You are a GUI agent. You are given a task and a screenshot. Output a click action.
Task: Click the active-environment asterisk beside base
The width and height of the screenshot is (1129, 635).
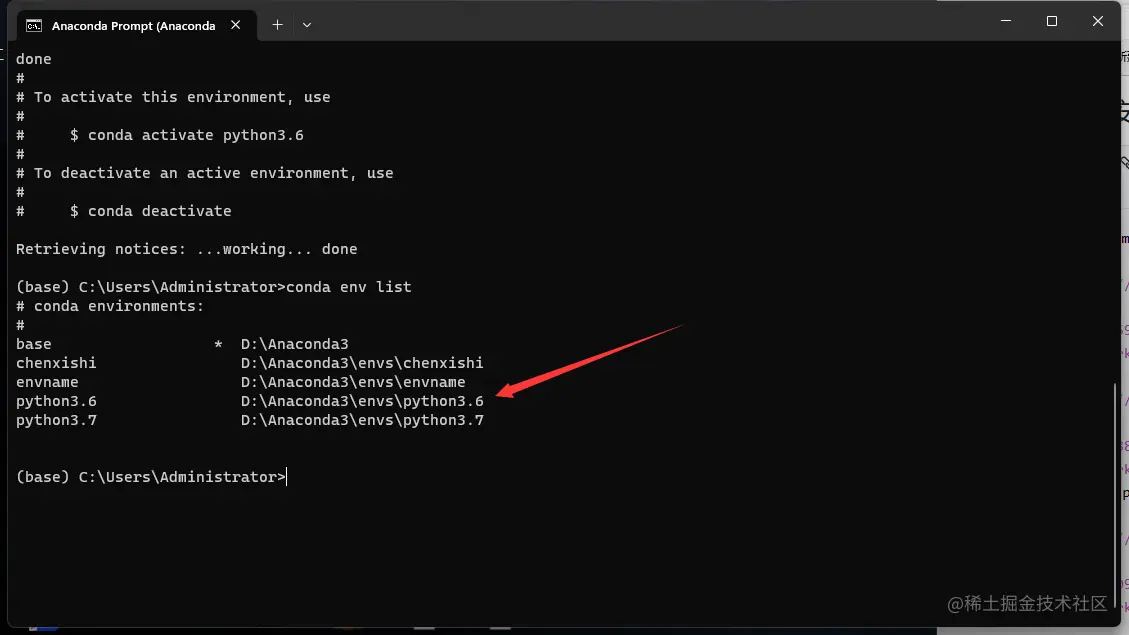click(x=218, y=344)
